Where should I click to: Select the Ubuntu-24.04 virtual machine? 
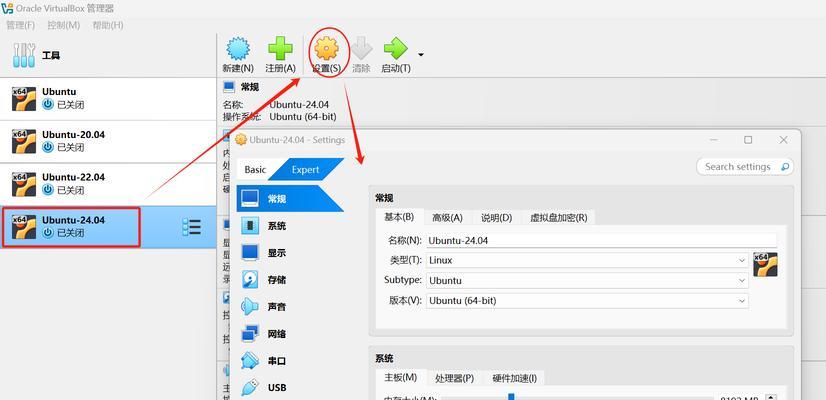coord(108,227)
